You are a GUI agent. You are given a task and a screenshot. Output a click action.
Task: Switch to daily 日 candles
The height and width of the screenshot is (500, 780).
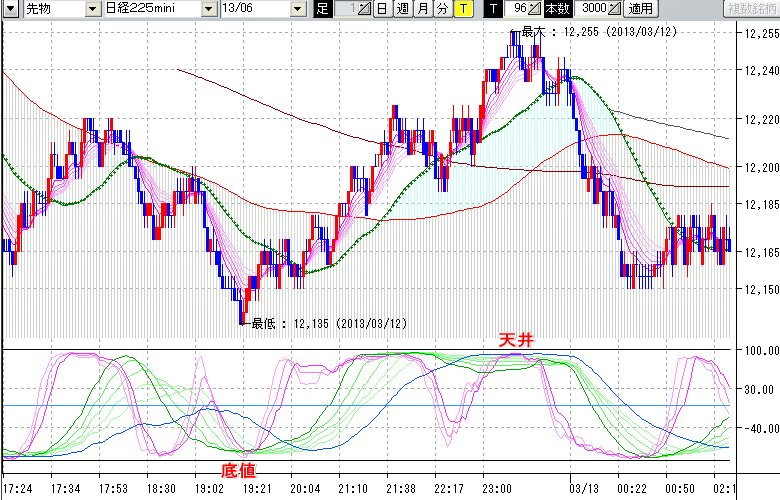point(382,9)
